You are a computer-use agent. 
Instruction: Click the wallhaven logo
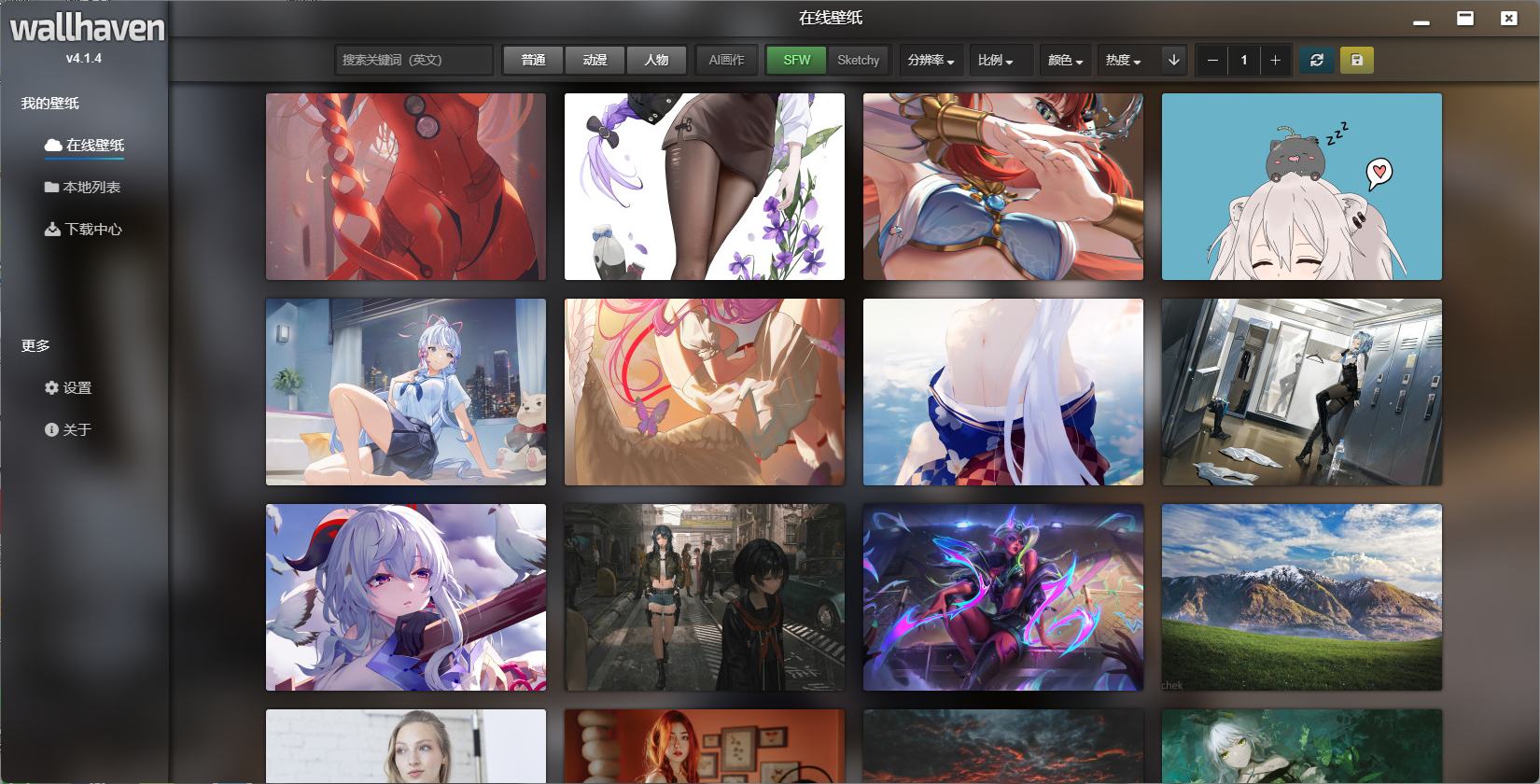pyautogui.click(x=87, y=28)
